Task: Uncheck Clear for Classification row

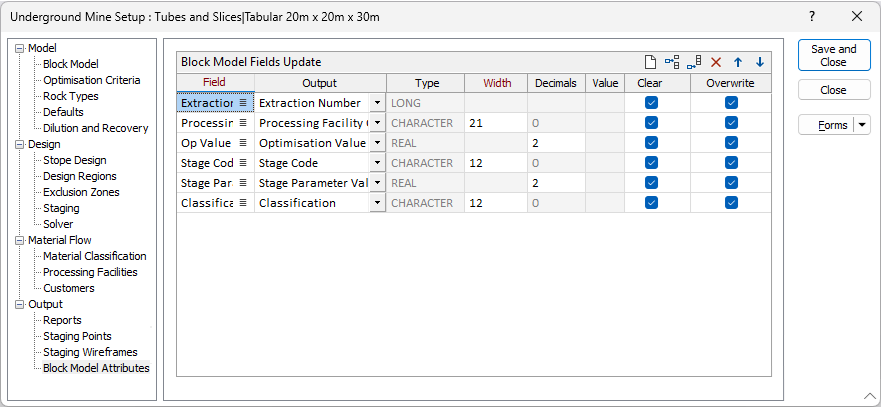Action: point(652,202)
